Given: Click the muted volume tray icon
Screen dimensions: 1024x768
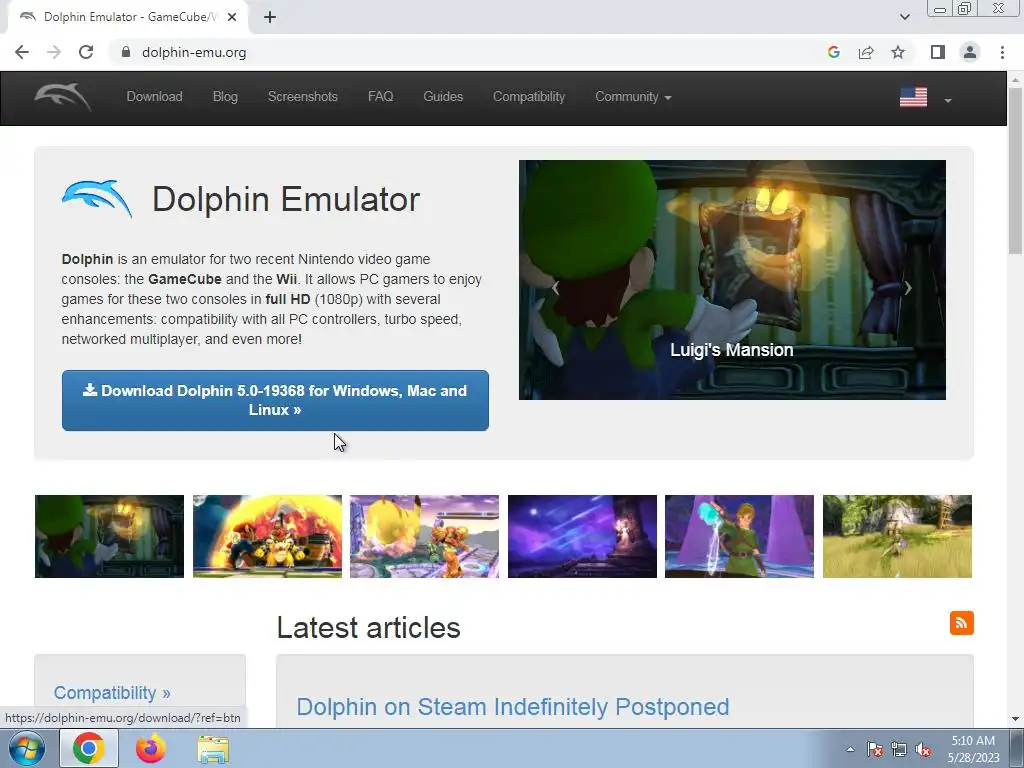Looking at the screenshot, I should pyautogui.click(x=923, y=750).
